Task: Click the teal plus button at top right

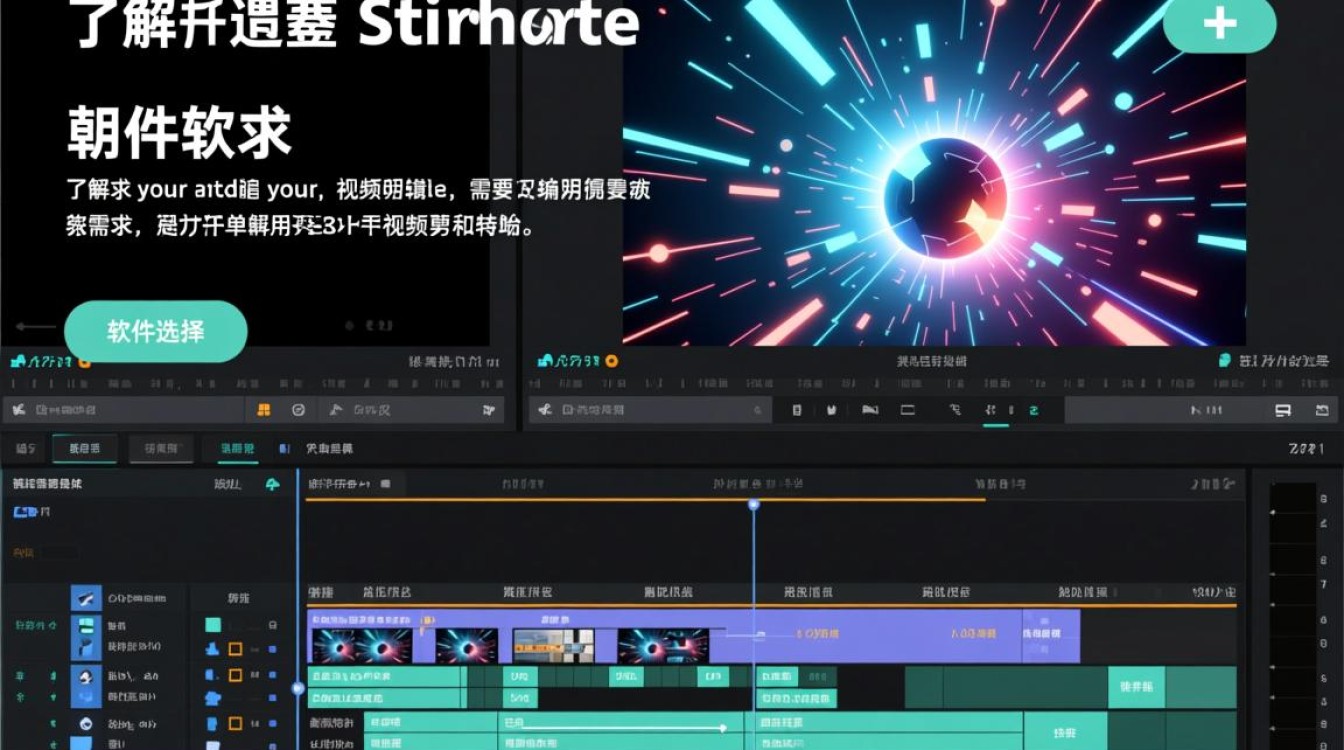Action: tap(1220, 27)
